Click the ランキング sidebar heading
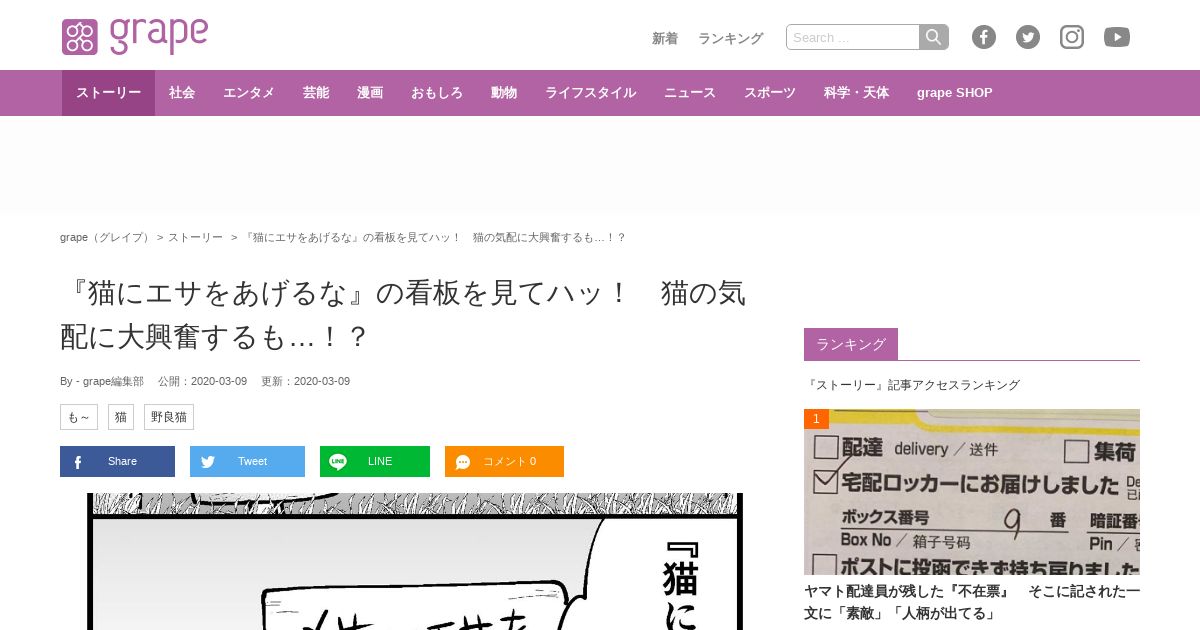This screenshot has height=630, width=1200. 851,344
